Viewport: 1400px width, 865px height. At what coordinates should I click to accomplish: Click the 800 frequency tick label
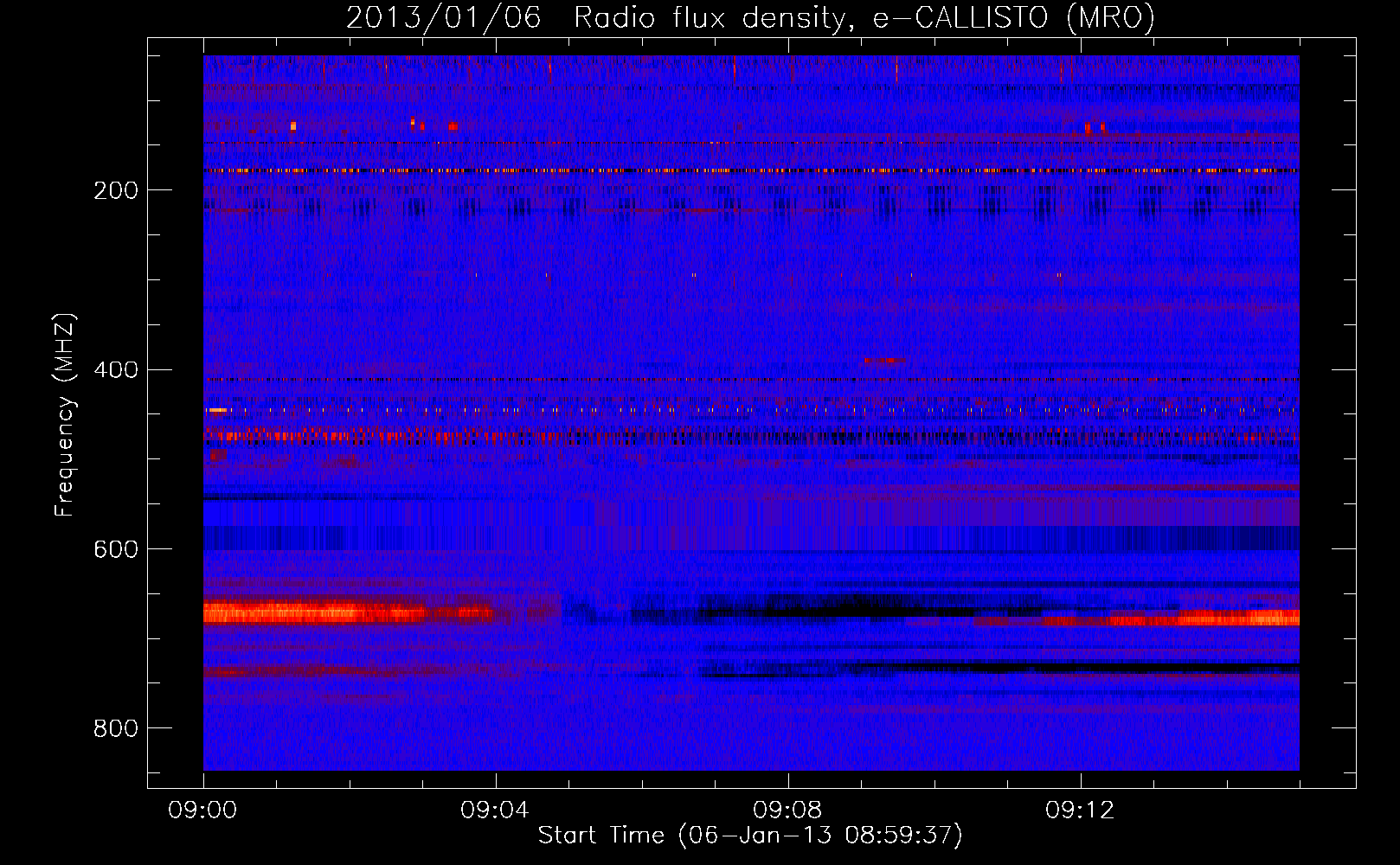116,729
